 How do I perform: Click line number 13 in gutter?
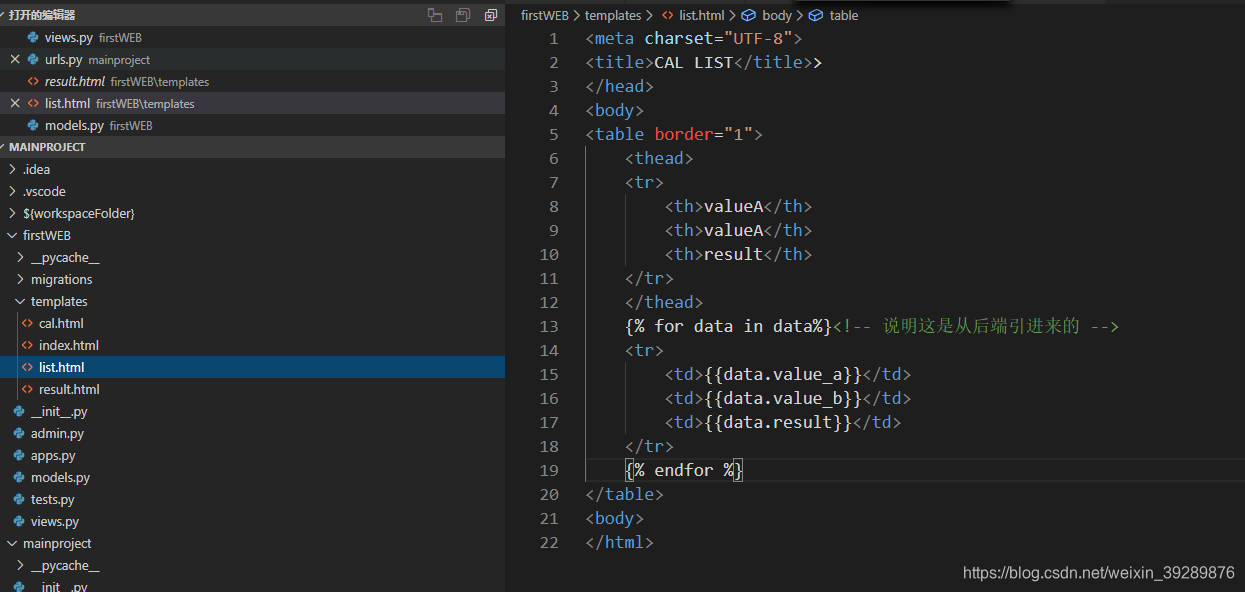[x=549, y=326]
